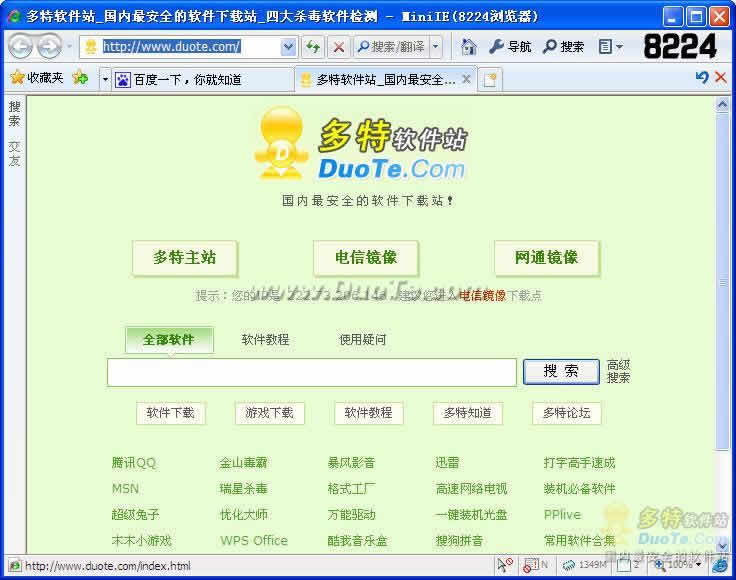Open the tab list dropdown arrow

point(105,79)
